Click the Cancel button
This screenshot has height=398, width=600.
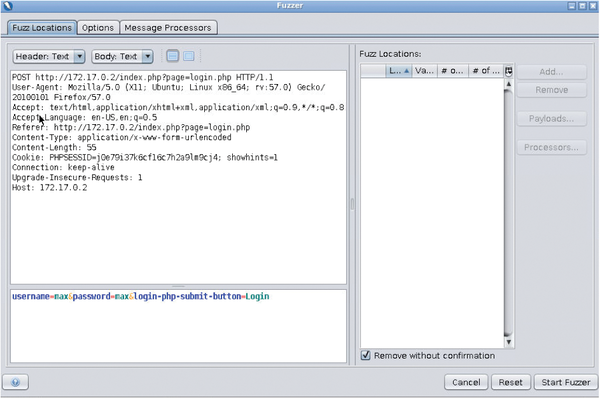tap(466, 382)
